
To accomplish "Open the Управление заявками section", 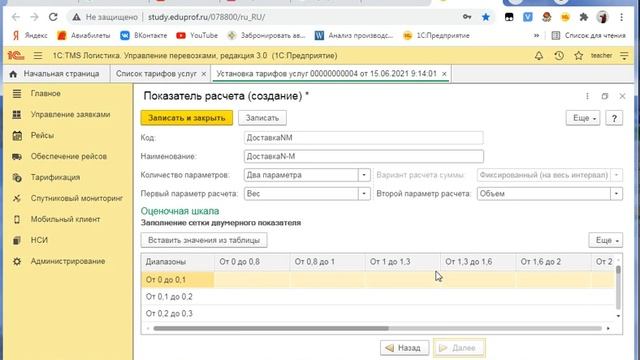I will (x=71, y=115).
